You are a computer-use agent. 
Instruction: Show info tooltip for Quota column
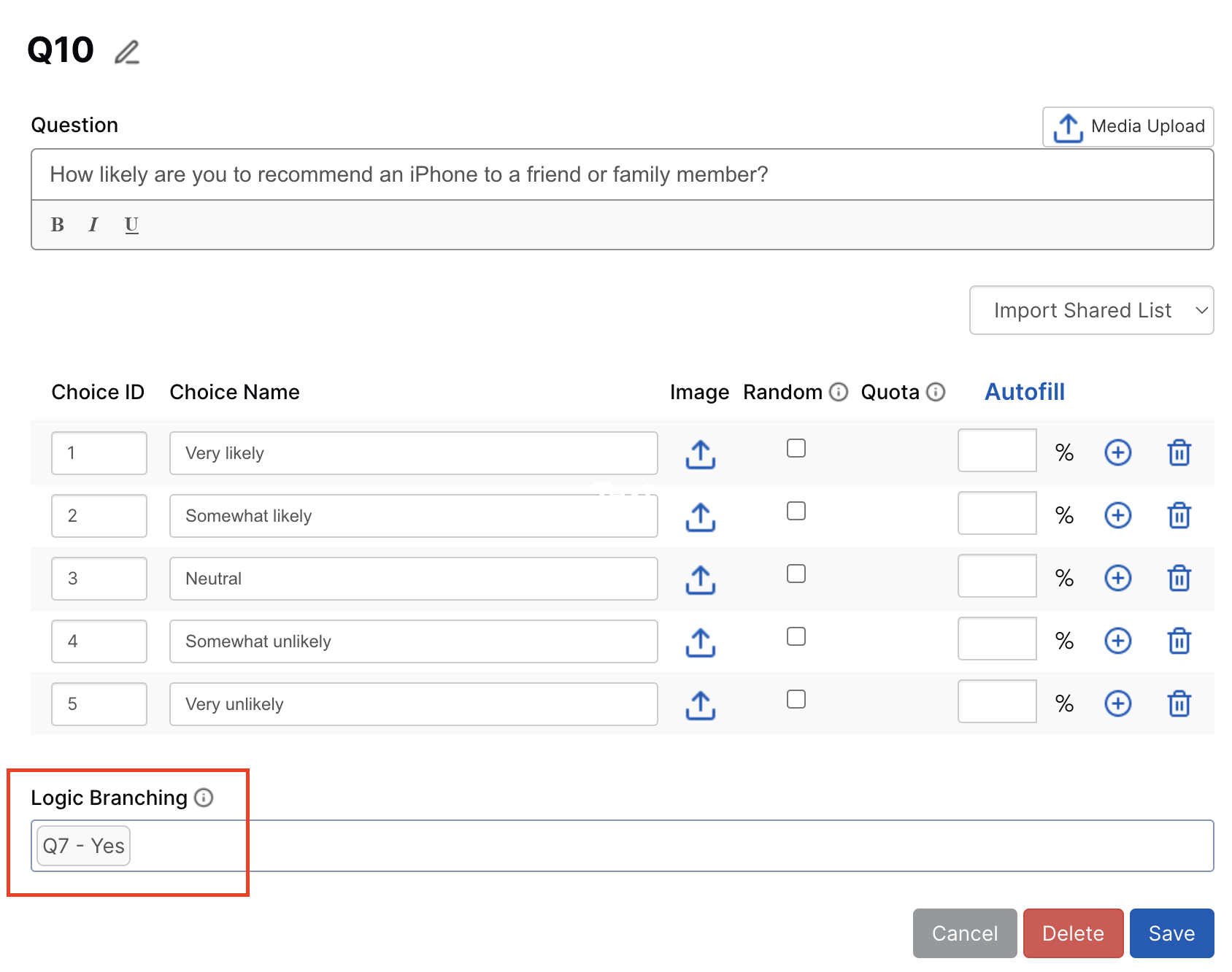click(x=936, y=393)
